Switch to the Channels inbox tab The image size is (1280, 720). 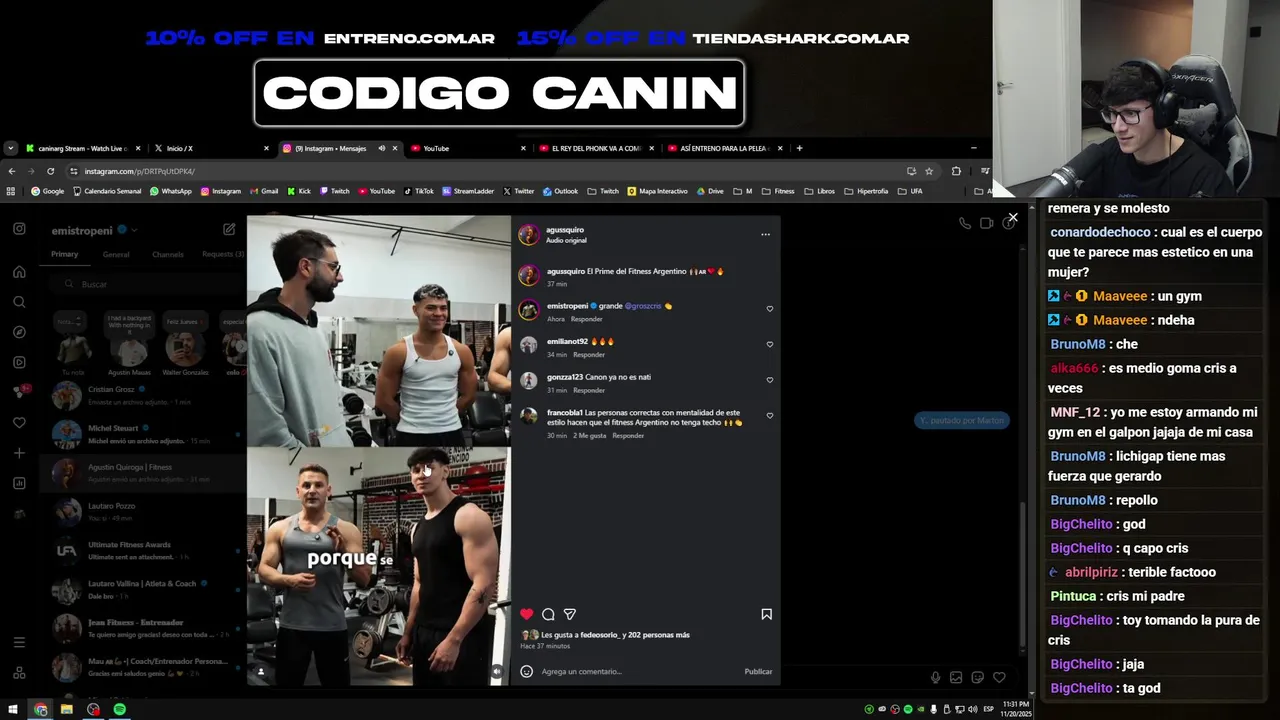click(x=168, y=254)
